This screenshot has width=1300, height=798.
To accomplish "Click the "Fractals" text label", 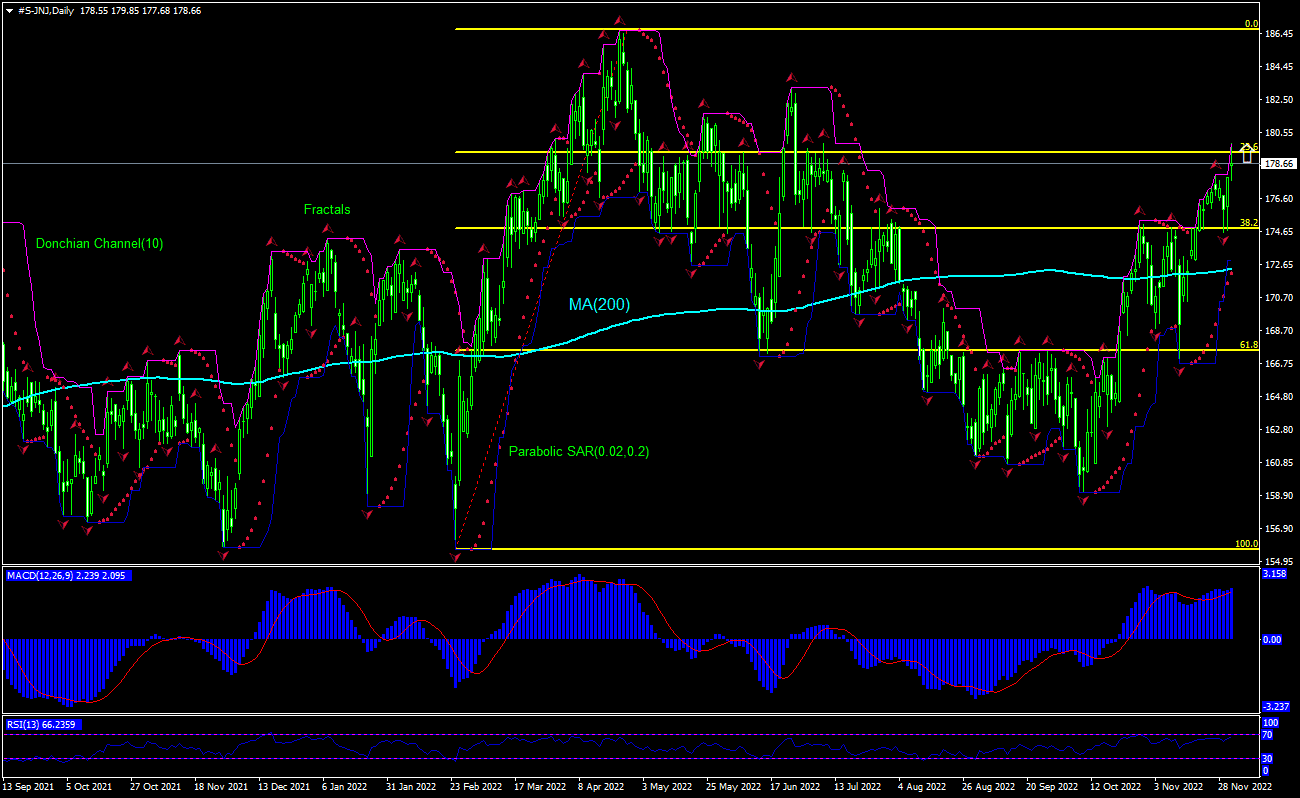I will tap(327, 210).
